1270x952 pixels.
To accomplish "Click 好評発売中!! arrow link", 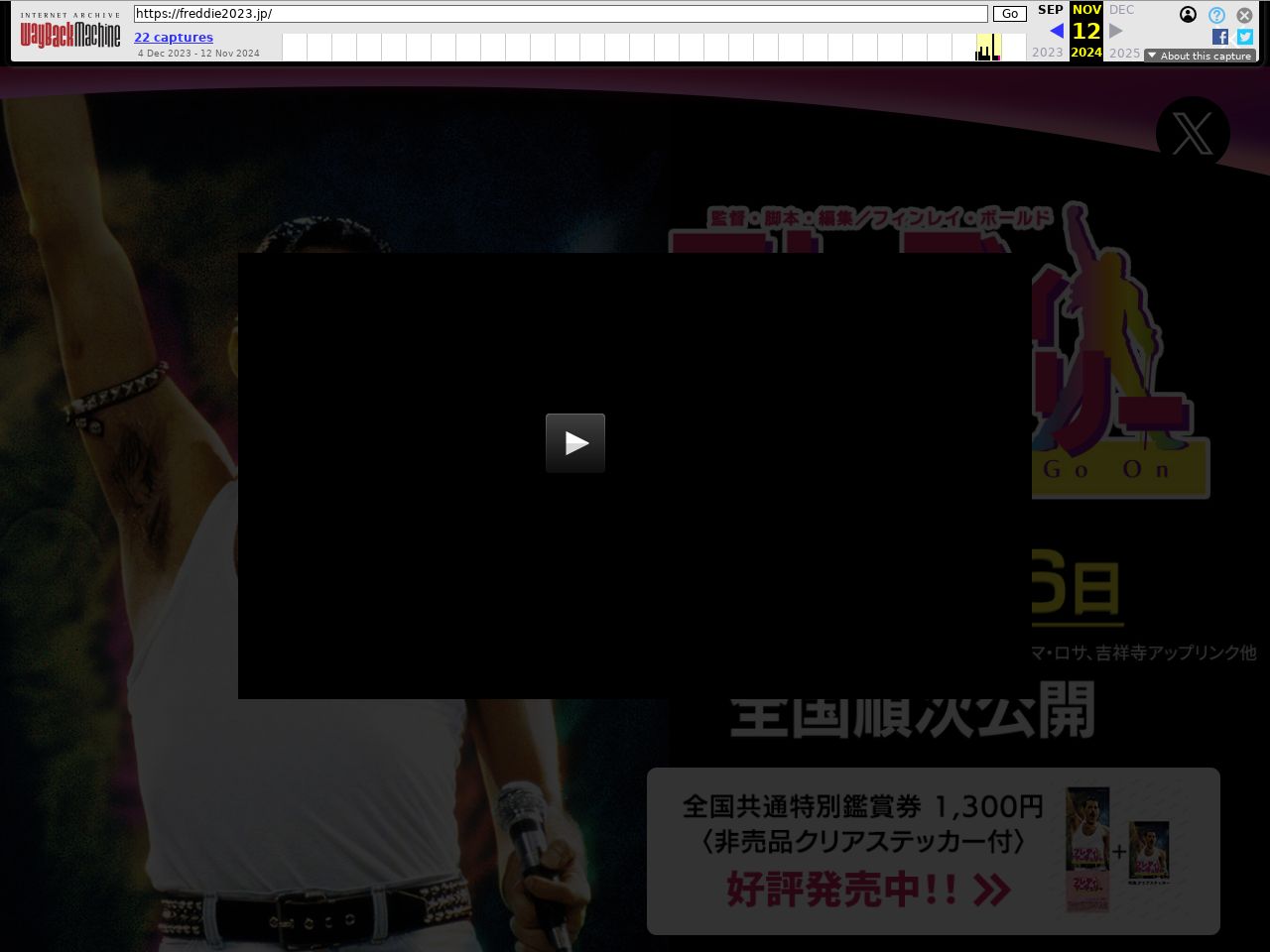I will [x=868, y=889].
